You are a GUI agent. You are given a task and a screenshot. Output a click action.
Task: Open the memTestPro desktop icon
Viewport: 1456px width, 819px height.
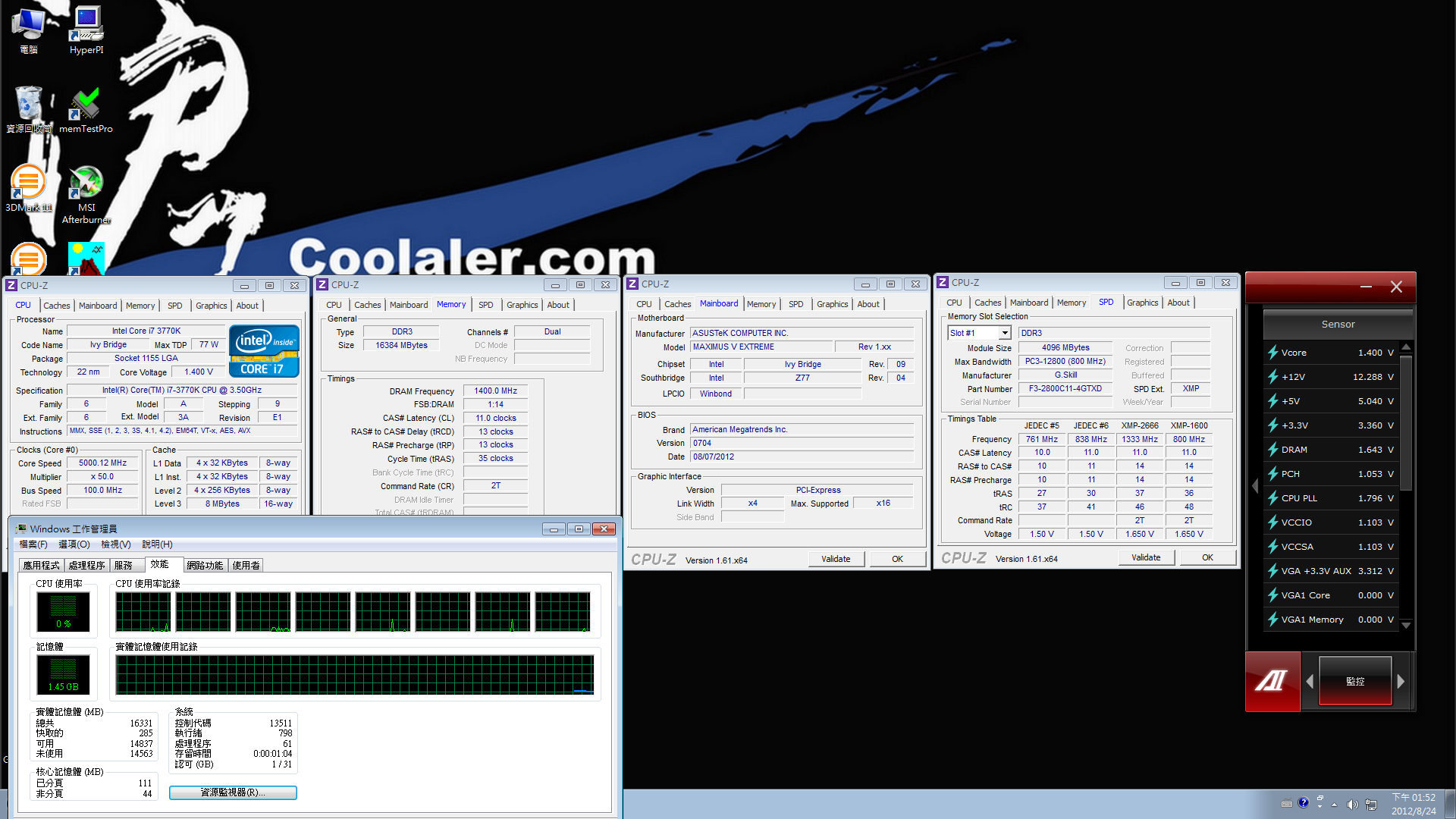(x=86, y=110)
